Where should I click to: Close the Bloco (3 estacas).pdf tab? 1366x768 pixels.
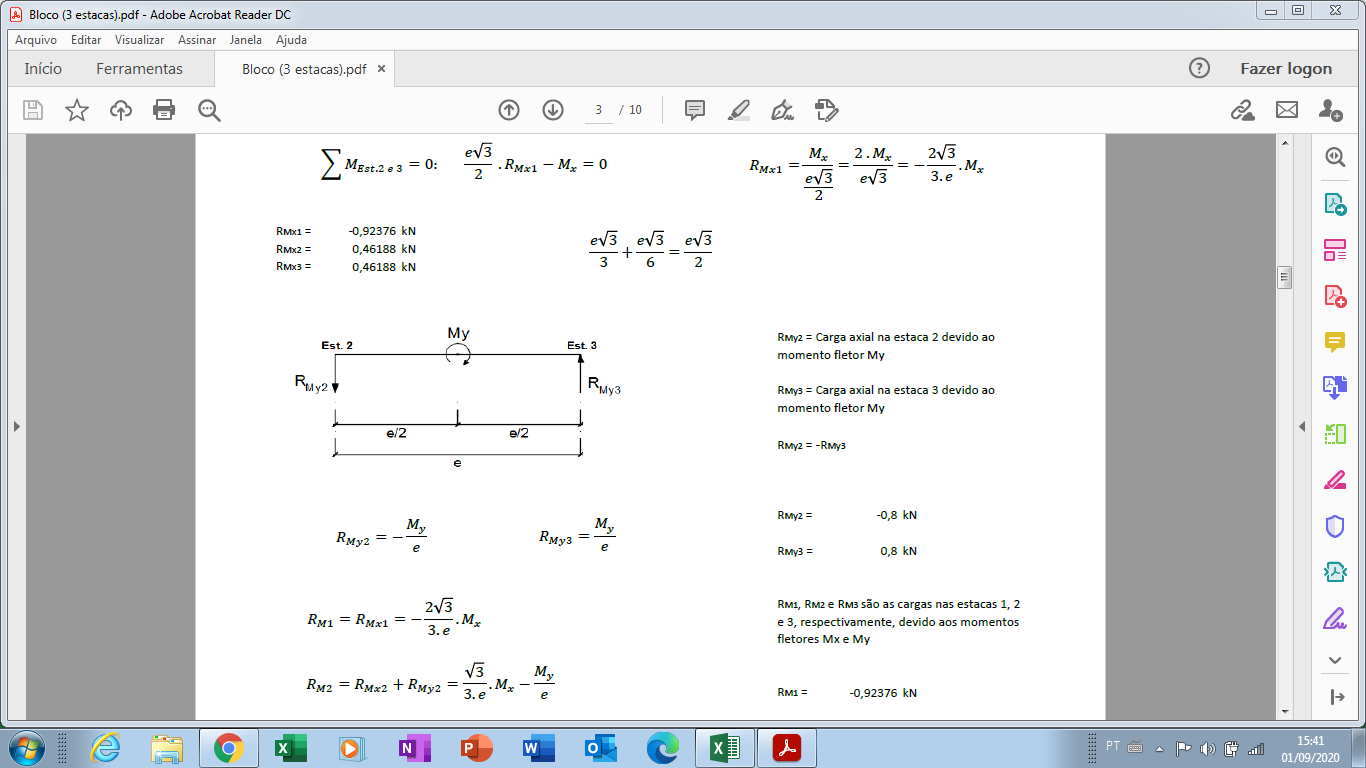pos(381,69)
